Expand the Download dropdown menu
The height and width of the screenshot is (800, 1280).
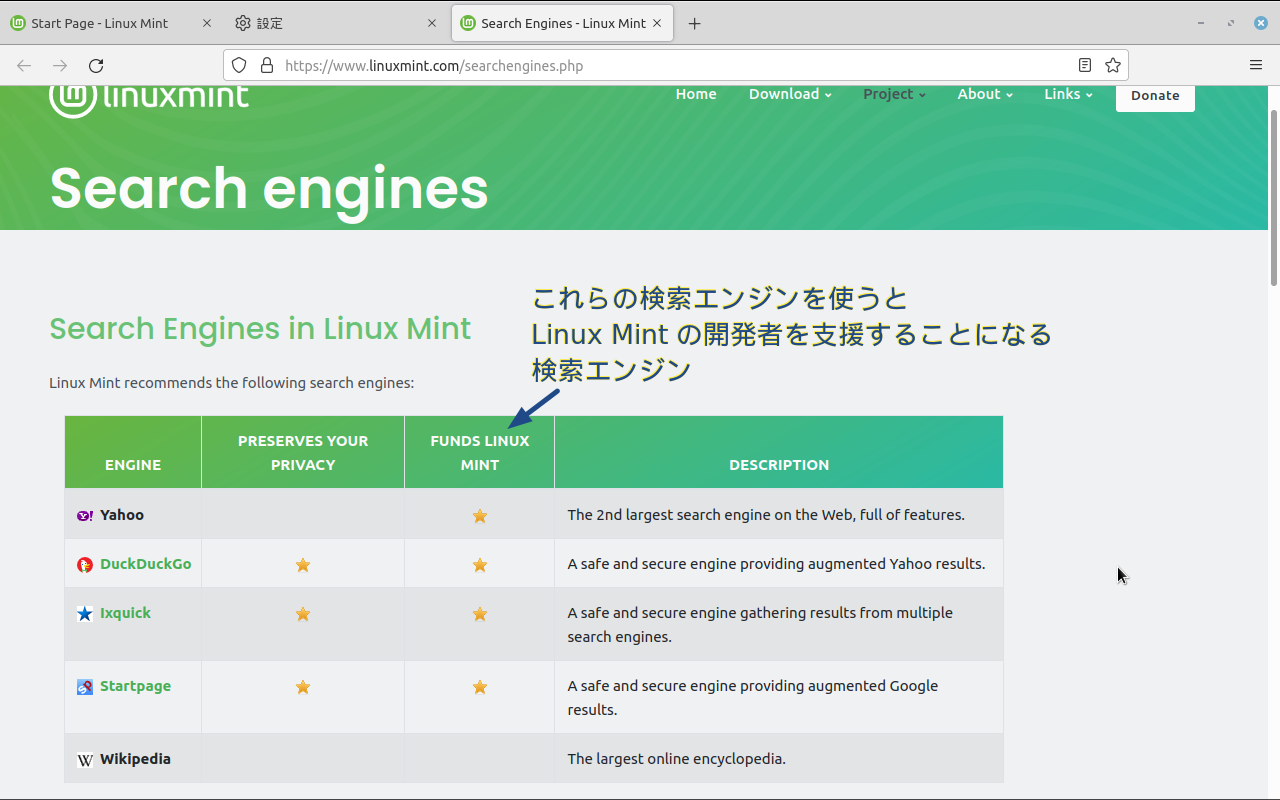point(790,94)
